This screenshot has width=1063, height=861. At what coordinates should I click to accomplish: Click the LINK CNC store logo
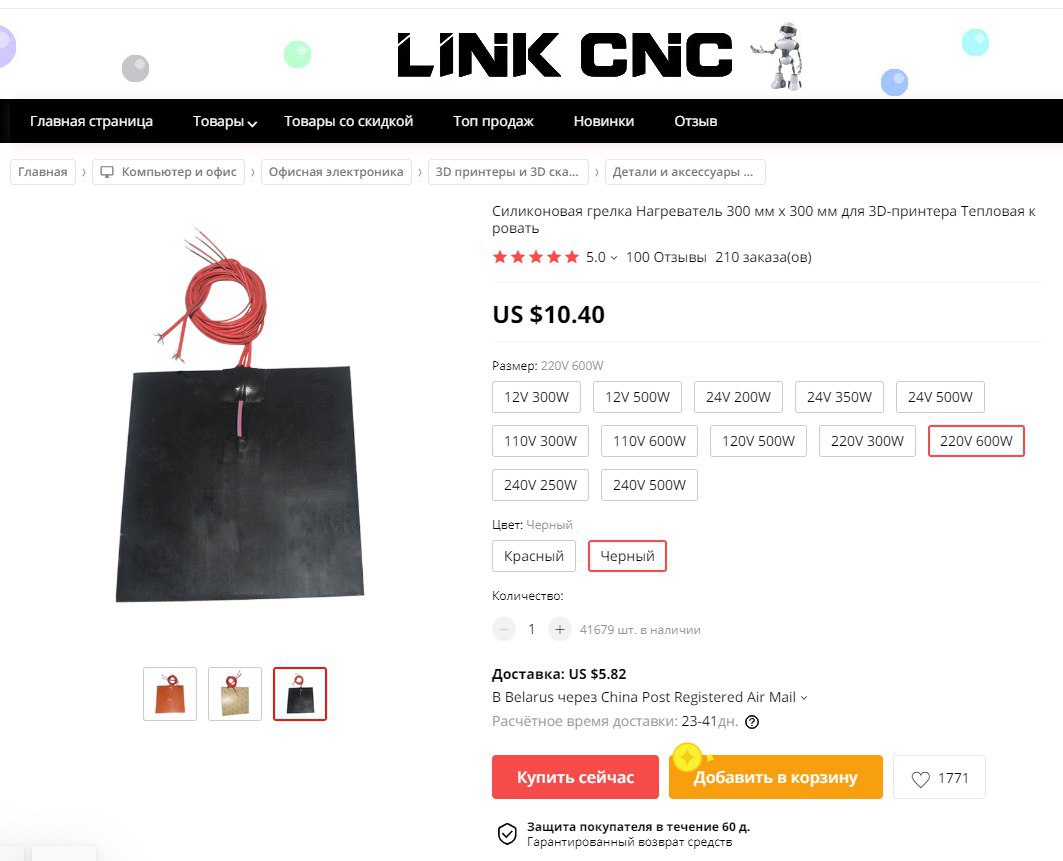point(565,55)
